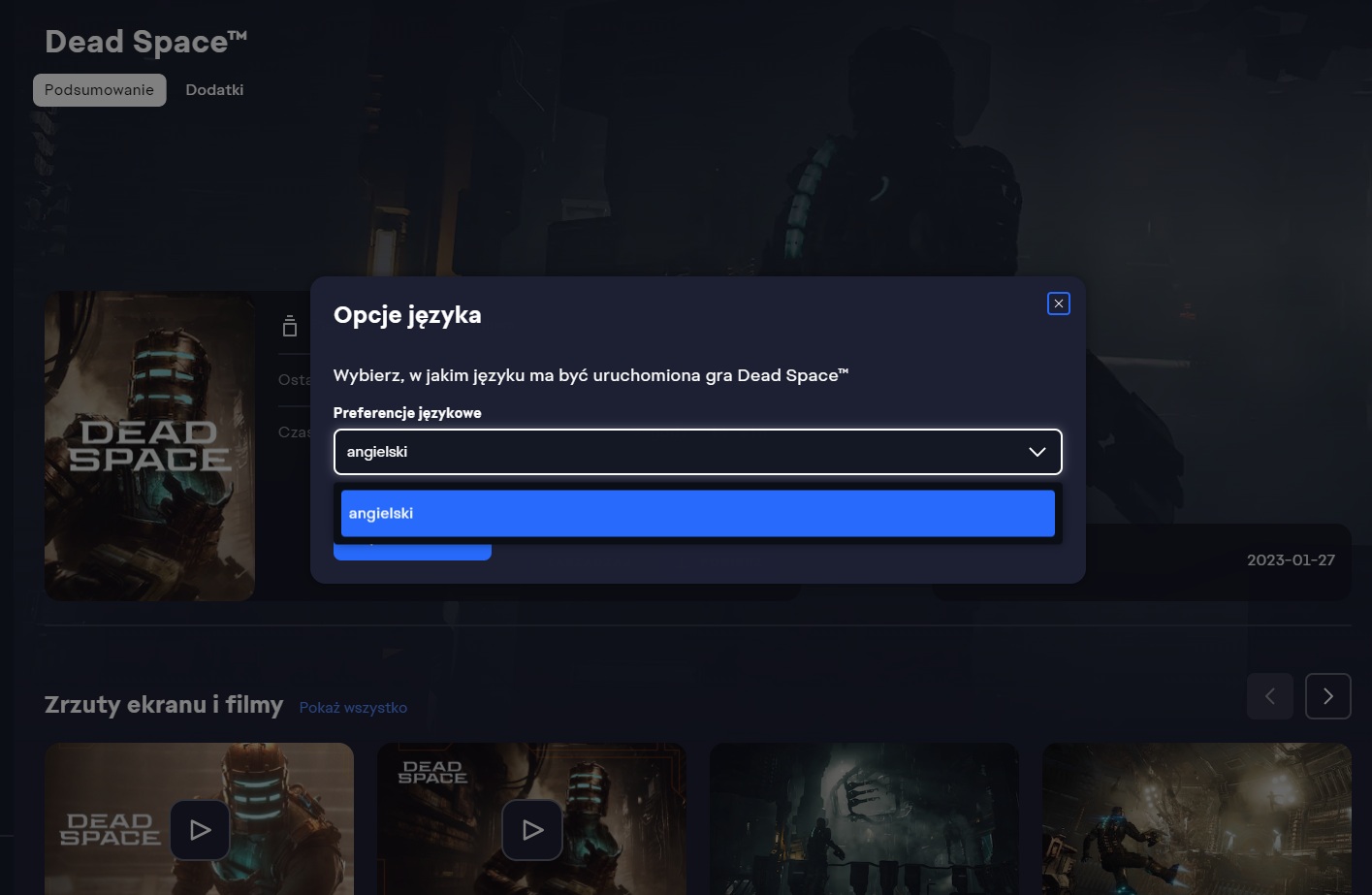Open the fourth screenshot thumbnail

pos(1196,818)
